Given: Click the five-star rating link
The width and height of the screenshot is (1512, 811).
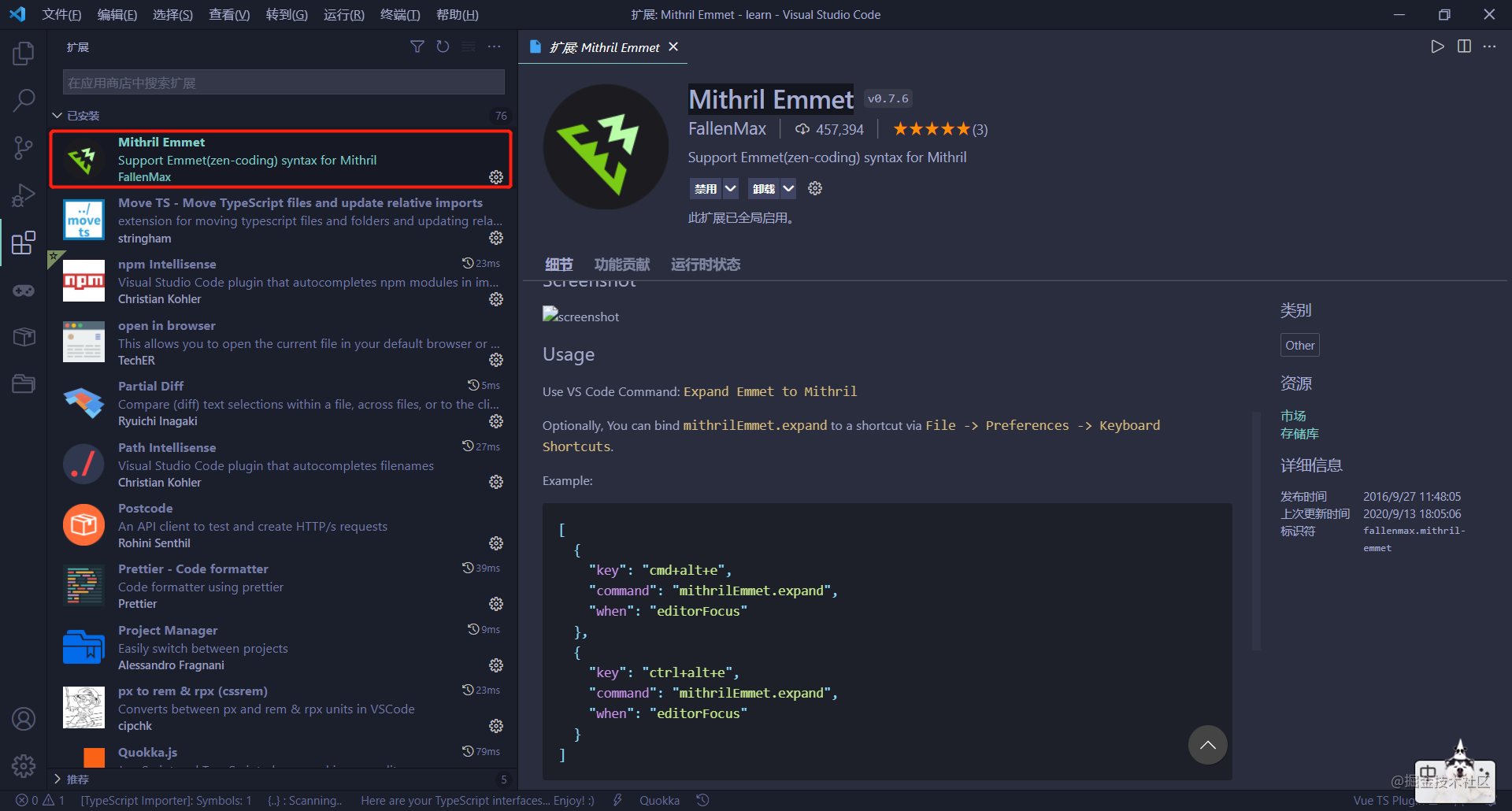Looking at the screenshot, I should (x=940, y=129).
